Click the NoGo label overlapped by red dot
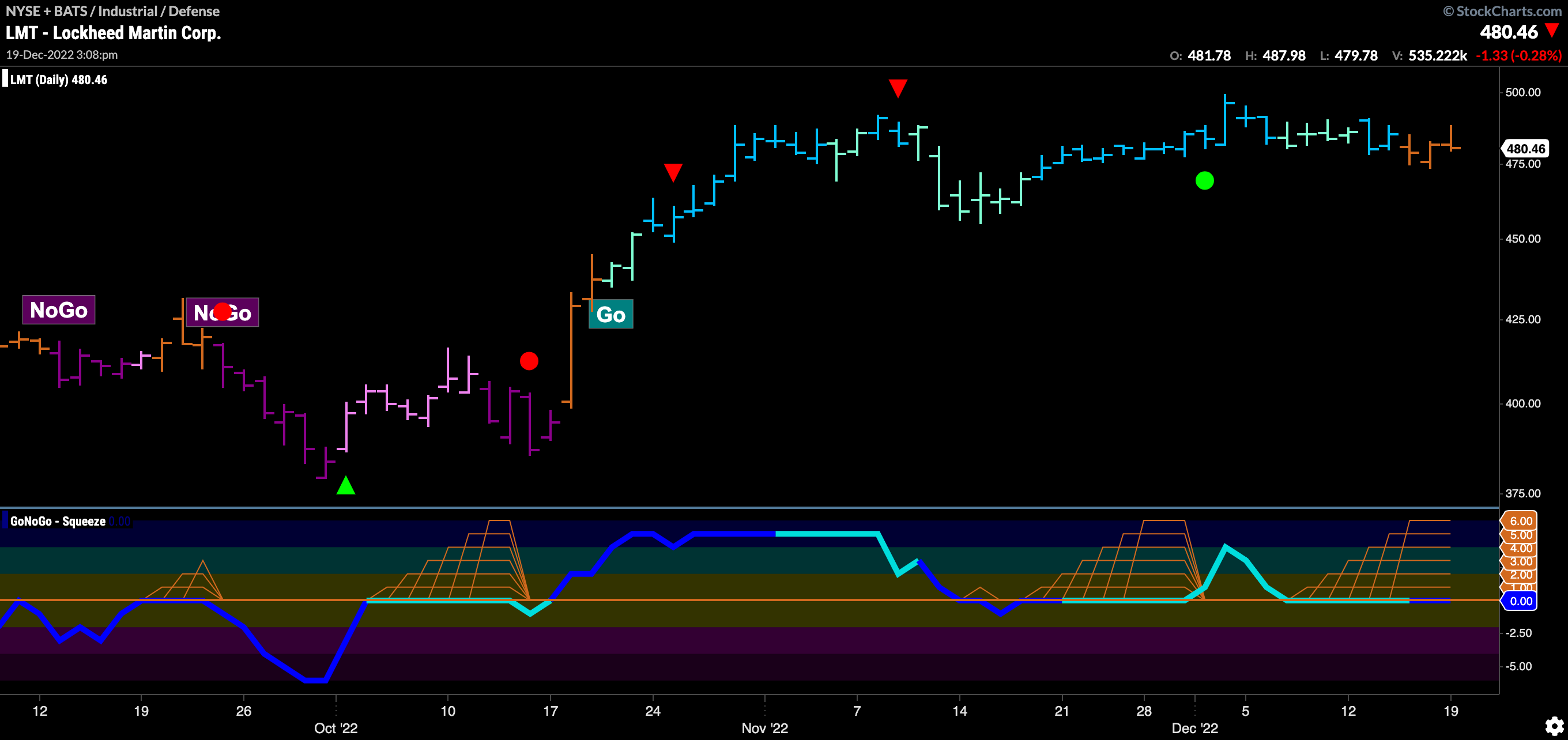This screenshot has width=1568, height=740. 222,312
